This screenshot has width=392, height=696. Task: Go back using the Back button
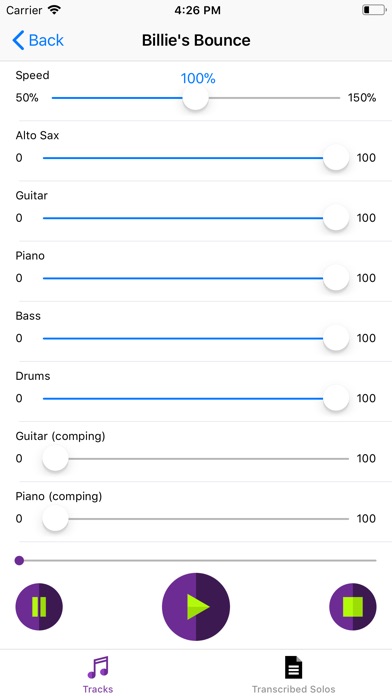tap(38, 40)
